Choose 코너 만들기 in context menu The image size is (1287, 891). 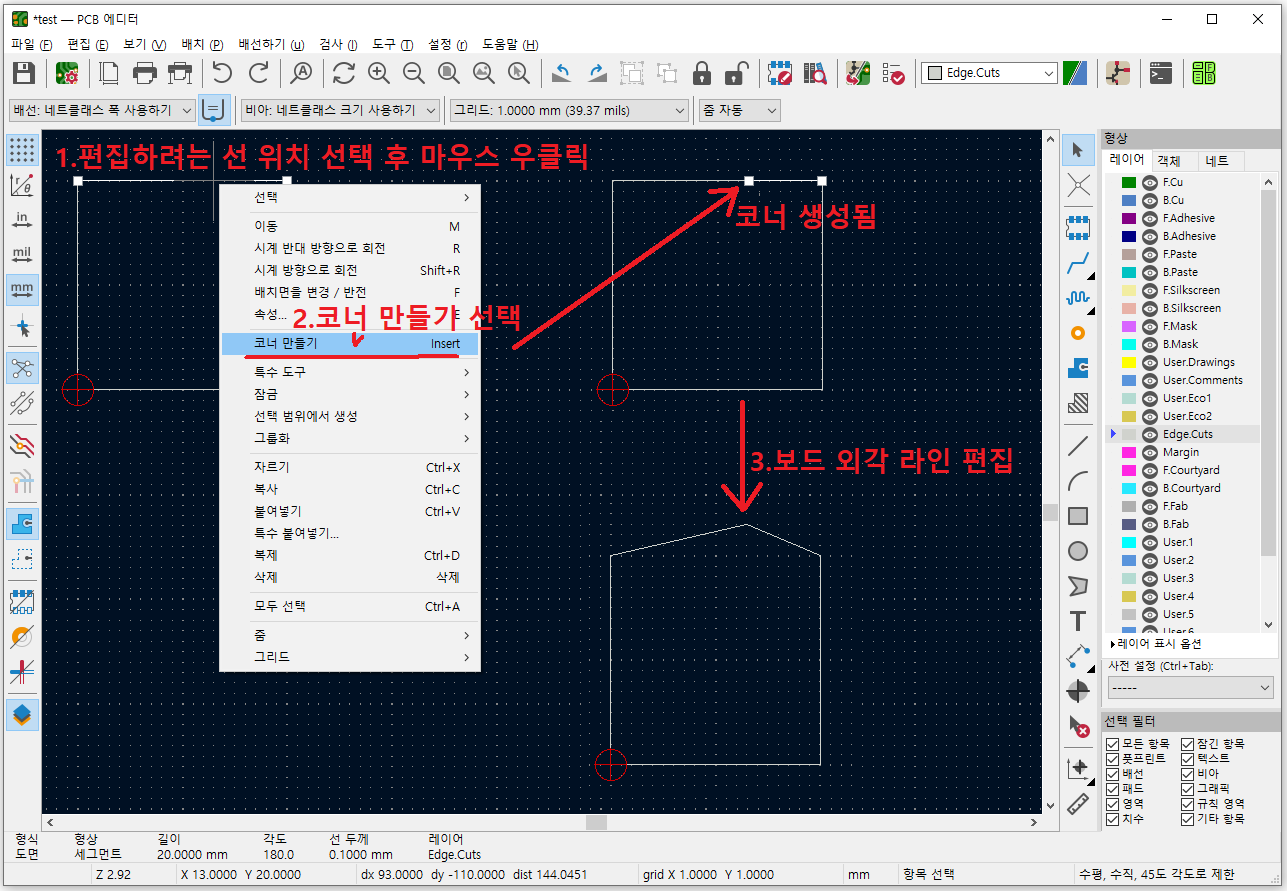click(x=350, y=343)
